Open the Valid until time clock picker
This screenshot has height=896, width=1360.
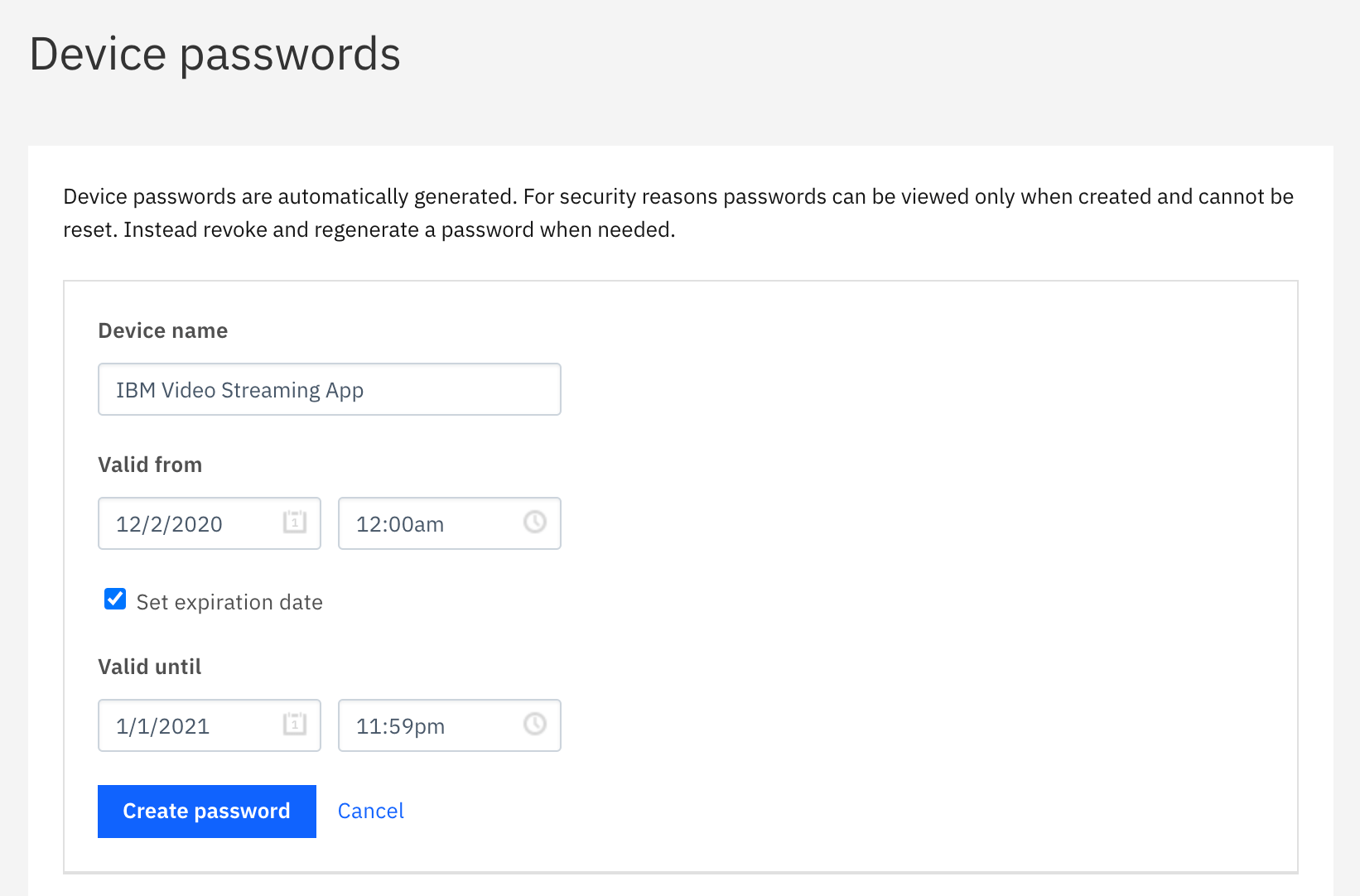click(x=535, y=725)
